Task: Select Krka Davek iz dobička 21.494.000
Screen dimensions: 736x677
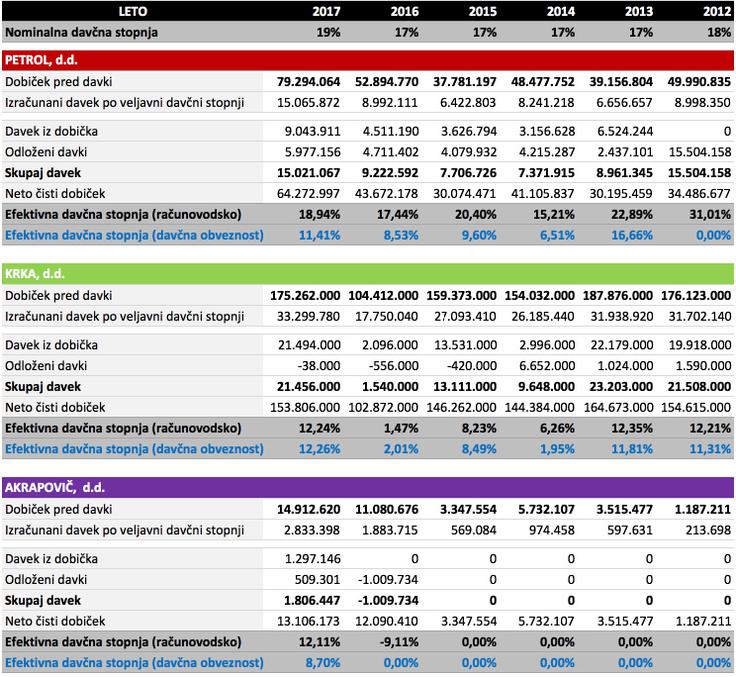Action: click(x=309, y=345)
